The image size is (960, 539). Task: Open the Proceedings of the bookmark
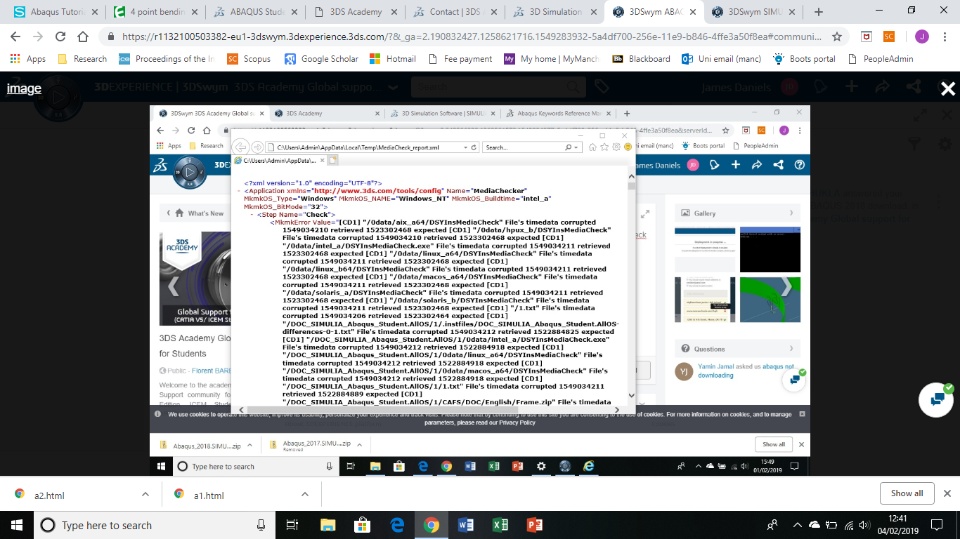click(166, 59)
